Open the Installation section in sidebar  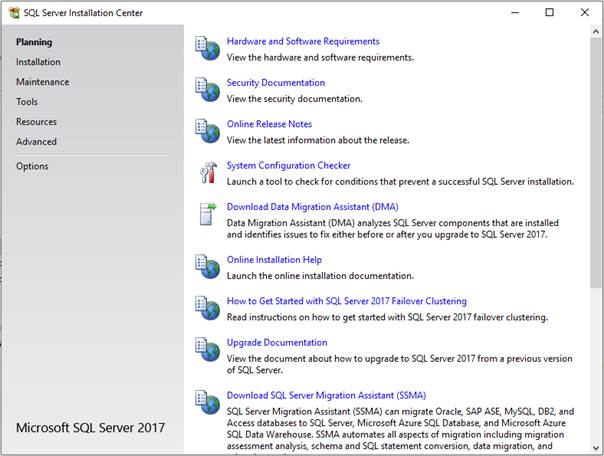pos(38,62)
